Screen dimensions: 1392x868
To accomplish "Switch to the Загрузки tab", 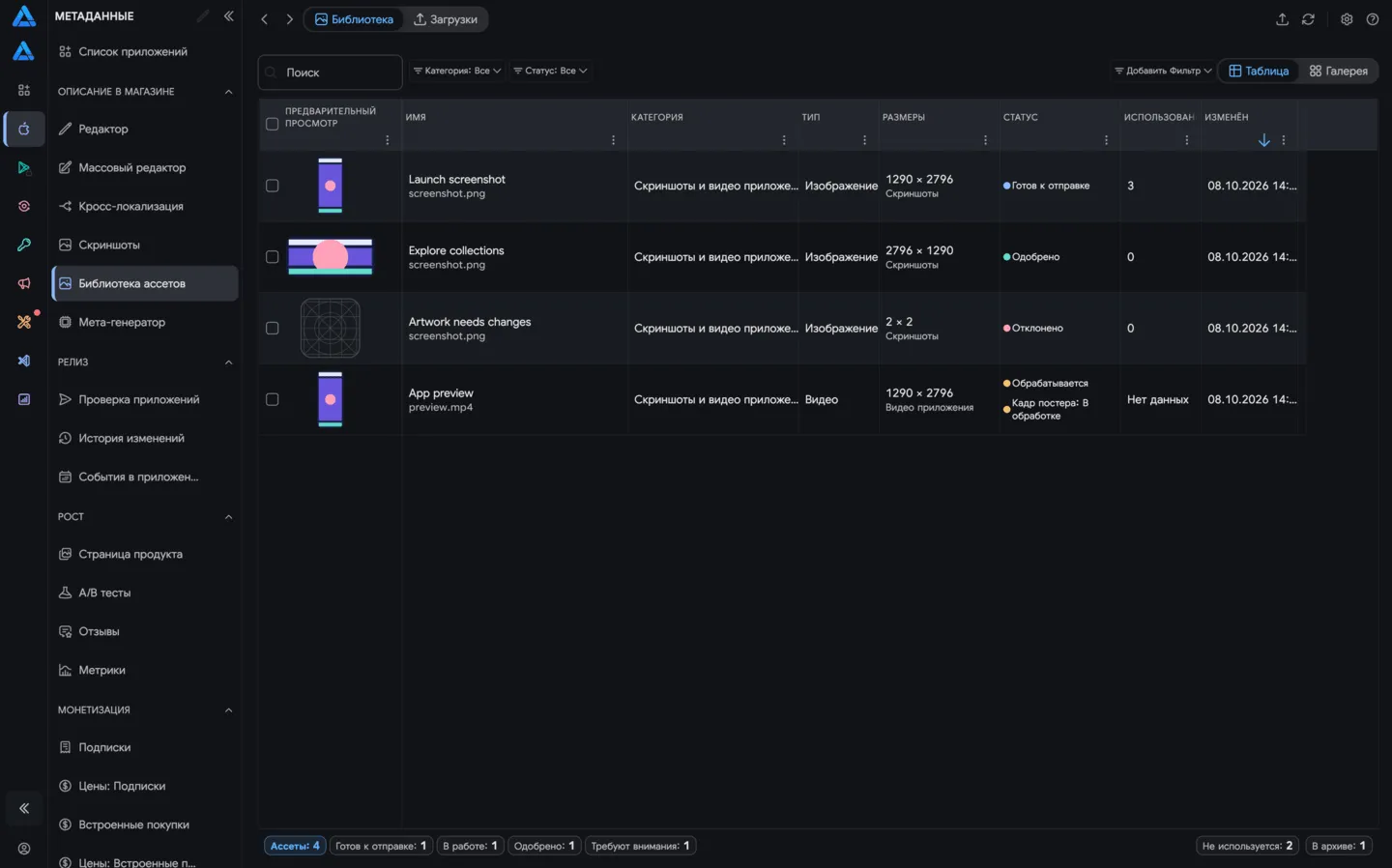I will click(445, 19).
